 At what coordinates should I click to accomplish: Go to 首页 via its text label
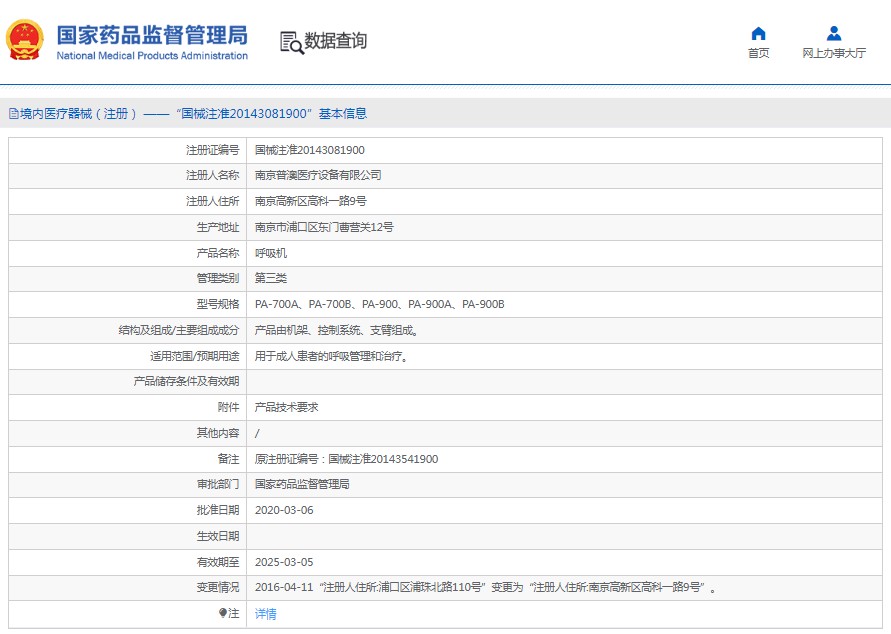click(x=758, y=54)
